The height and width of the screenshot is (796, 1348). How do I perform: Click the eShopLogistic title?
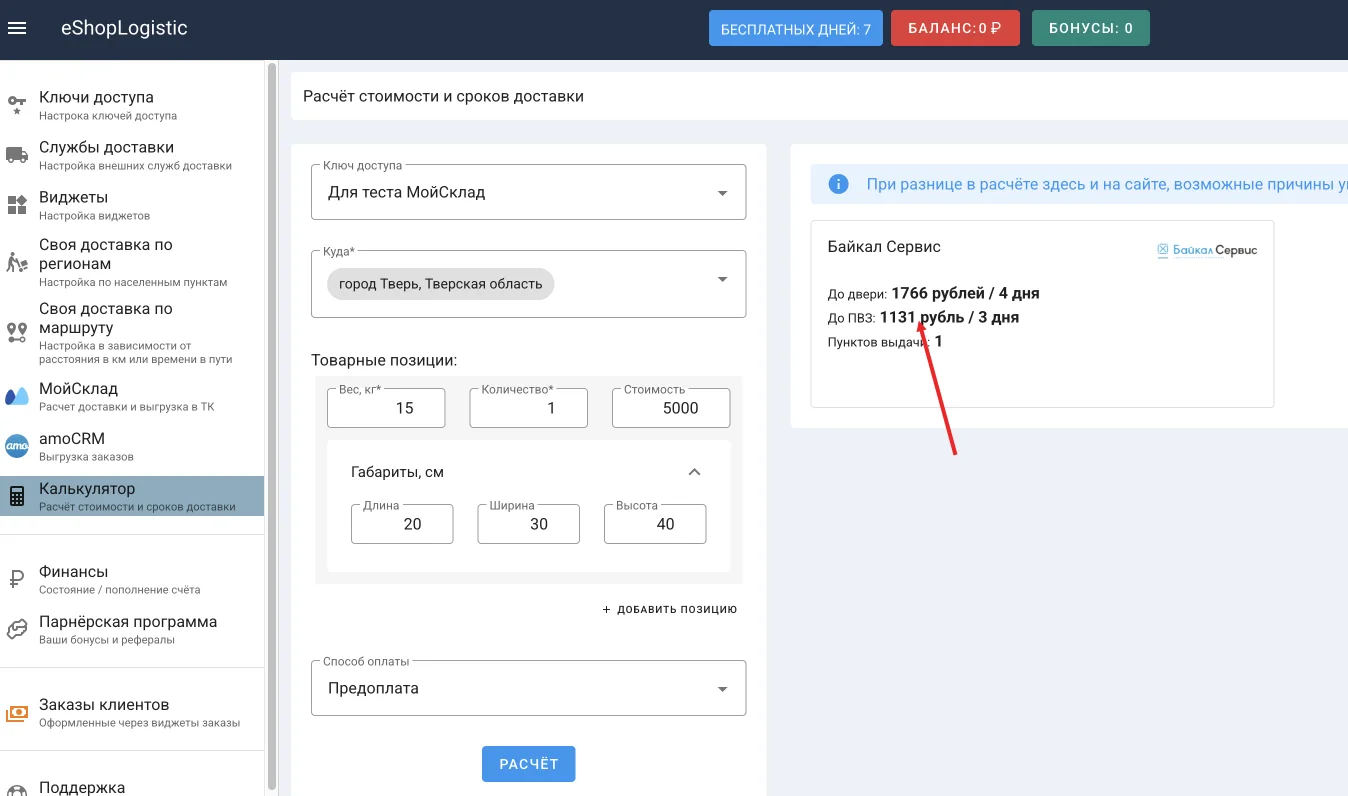point(125,28)
